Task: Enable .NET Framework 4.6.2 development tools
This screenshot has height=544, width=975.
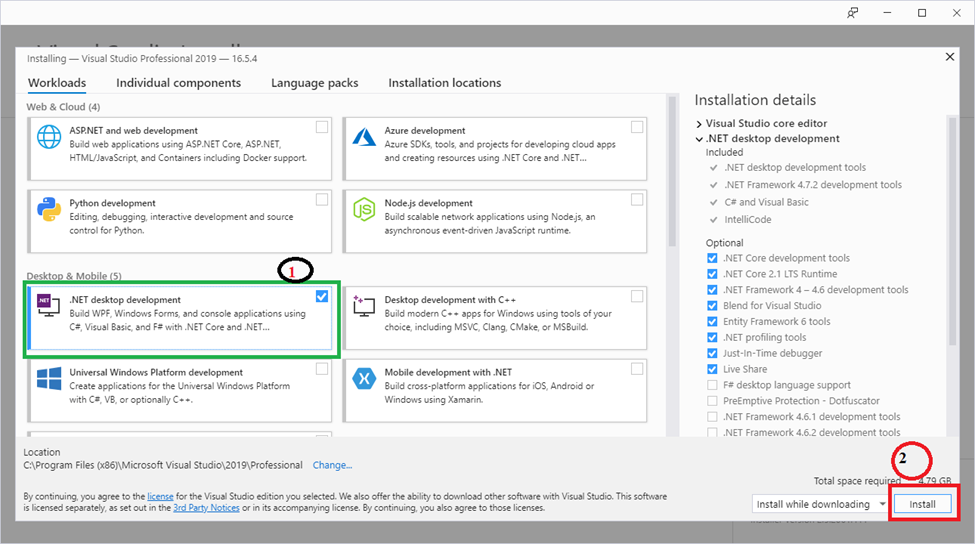Action: [x=712, y=432]
